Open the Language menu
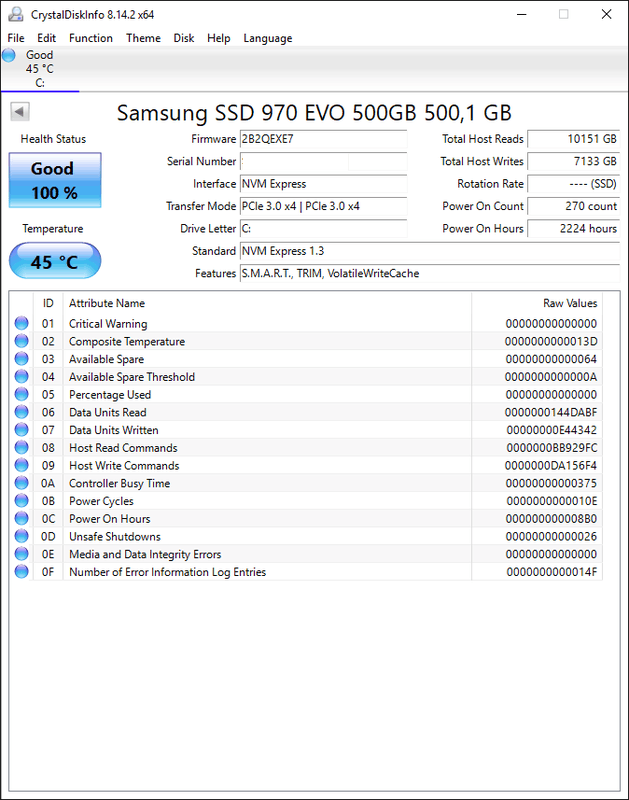The height and width of the screenshot is (800, 629). pos(268,38)
